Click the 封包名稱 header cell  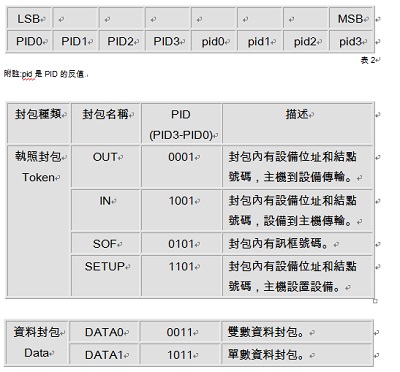pyautogui.click(x=106, y=124)
